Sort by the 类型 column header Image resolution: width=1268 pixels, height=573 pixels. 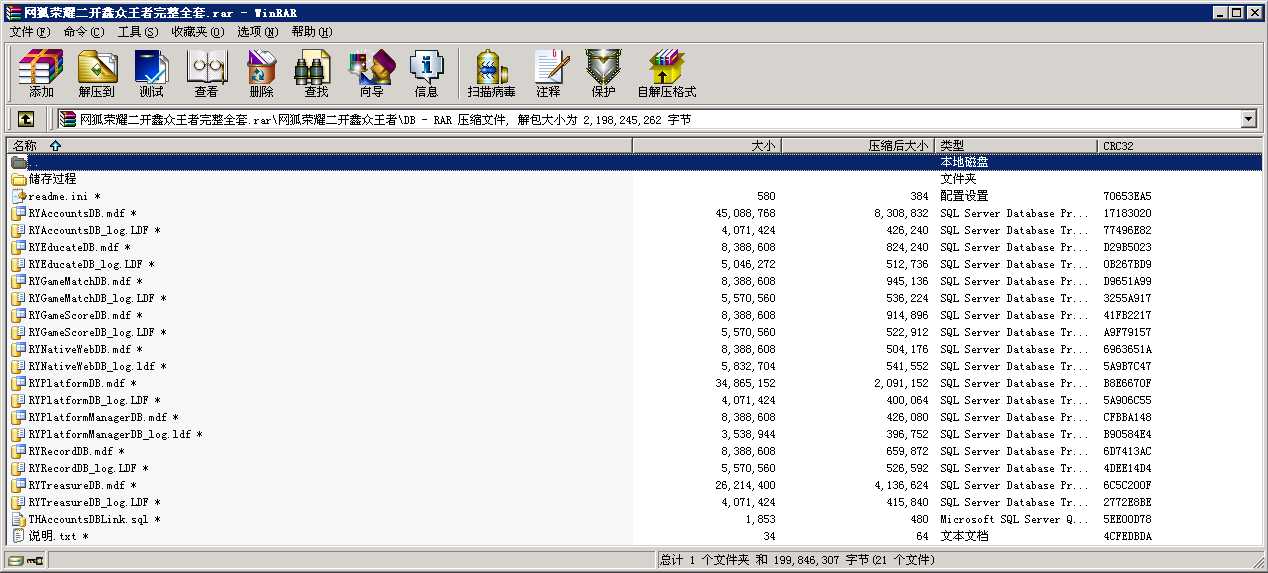point(1016,146)
